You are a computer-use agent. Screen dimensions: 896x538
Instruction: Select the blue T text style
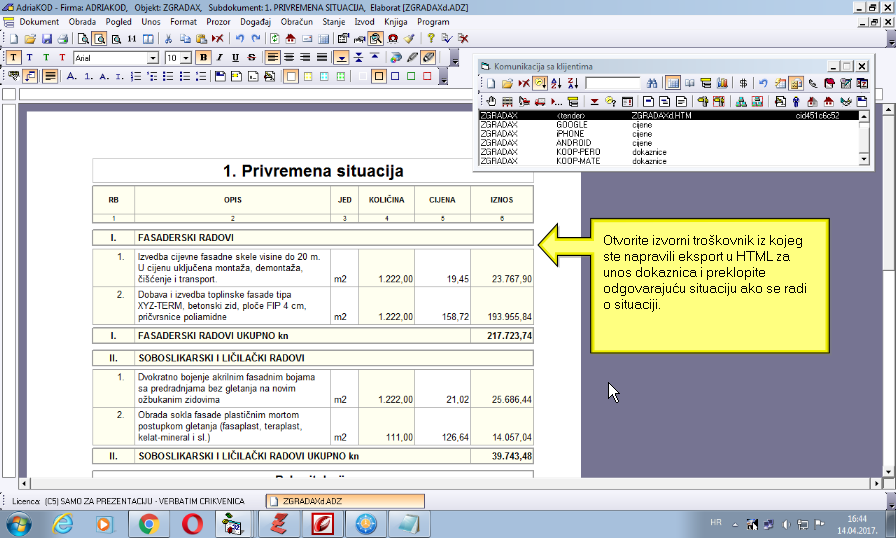[x=30, y=58]
